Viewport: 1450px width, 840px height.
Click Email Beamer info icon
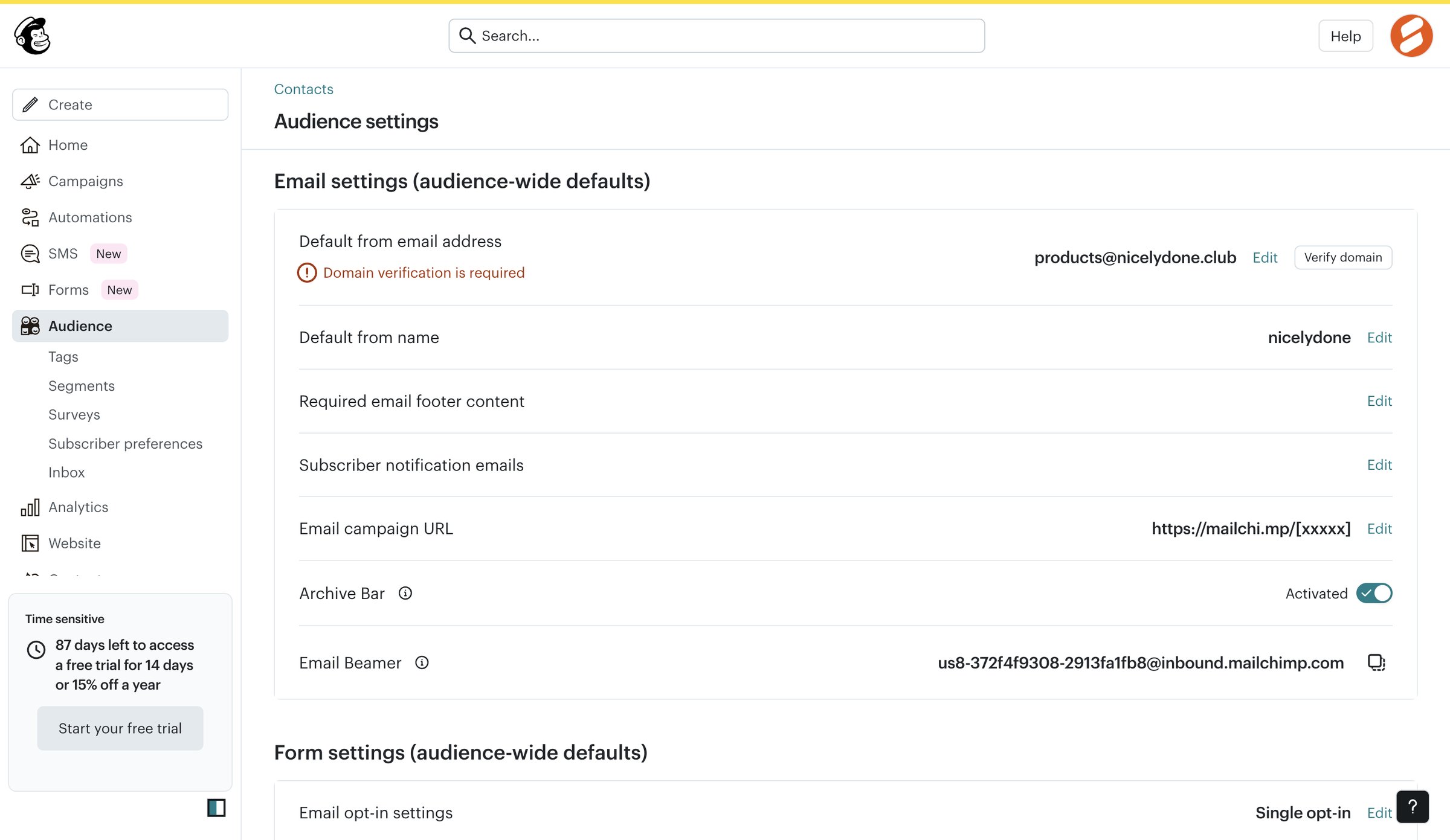click(x=422, y=663)
